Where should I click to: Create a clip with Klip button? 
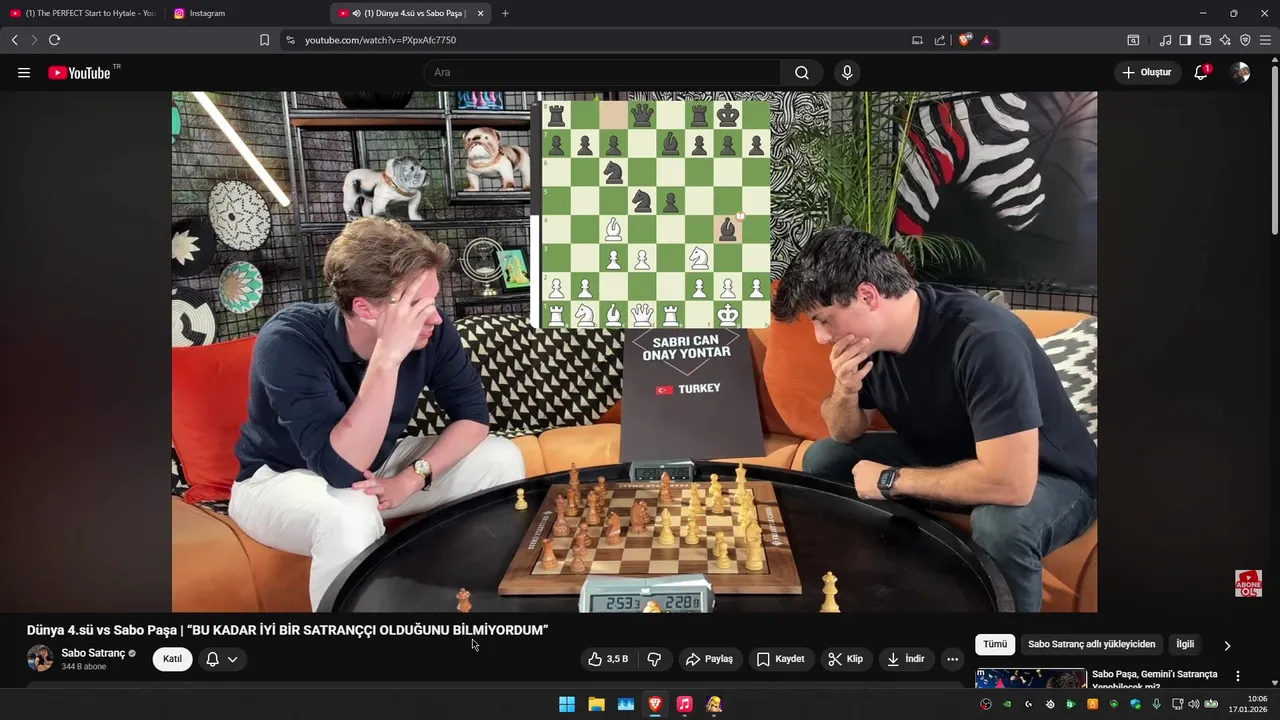(845, 659)
